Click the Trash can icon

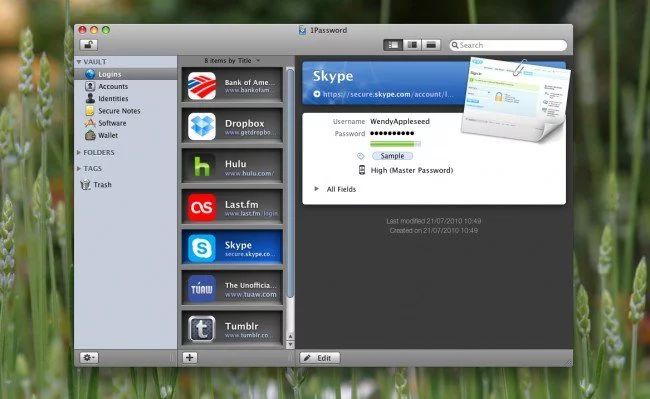click(x=85, y=184)
